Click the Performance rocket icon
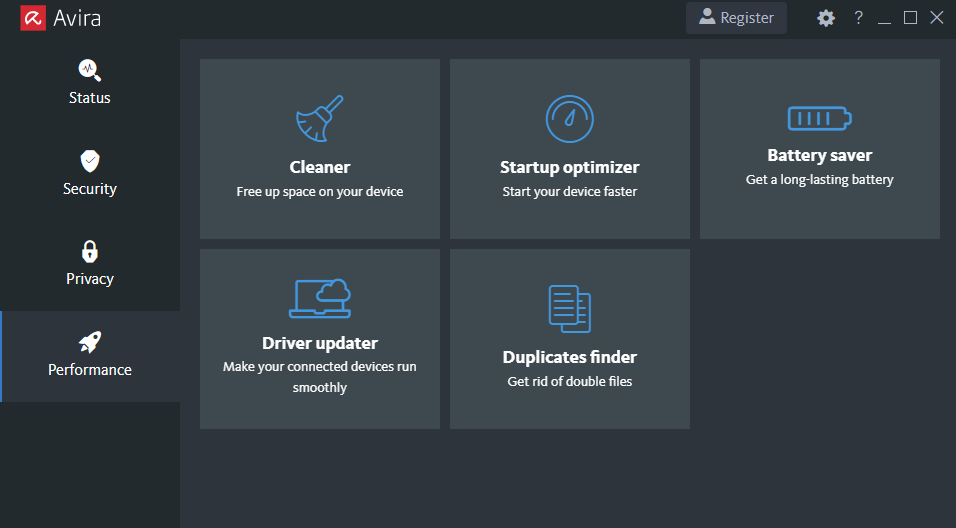The image size is (956, 528). [90, 342]
